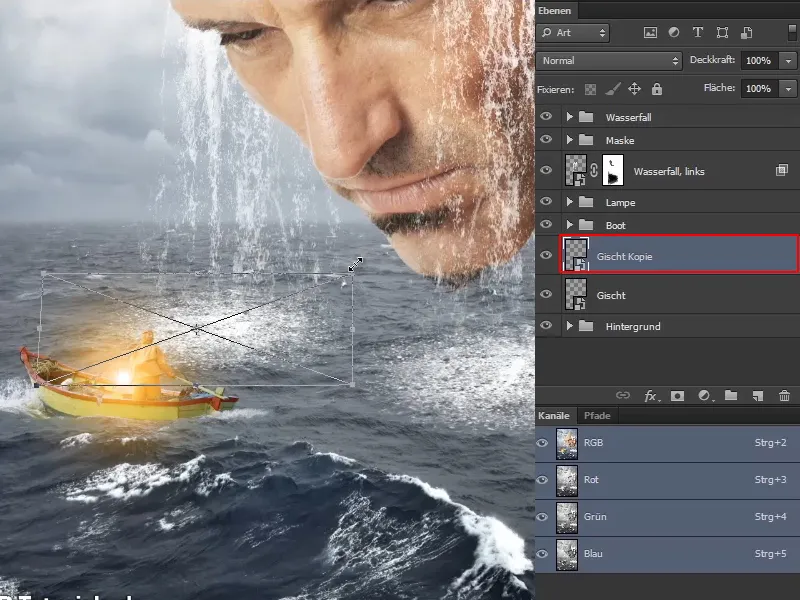Hide the Lampe group
The height and width of the screenshot is (600, 800).
pos(546,202)
